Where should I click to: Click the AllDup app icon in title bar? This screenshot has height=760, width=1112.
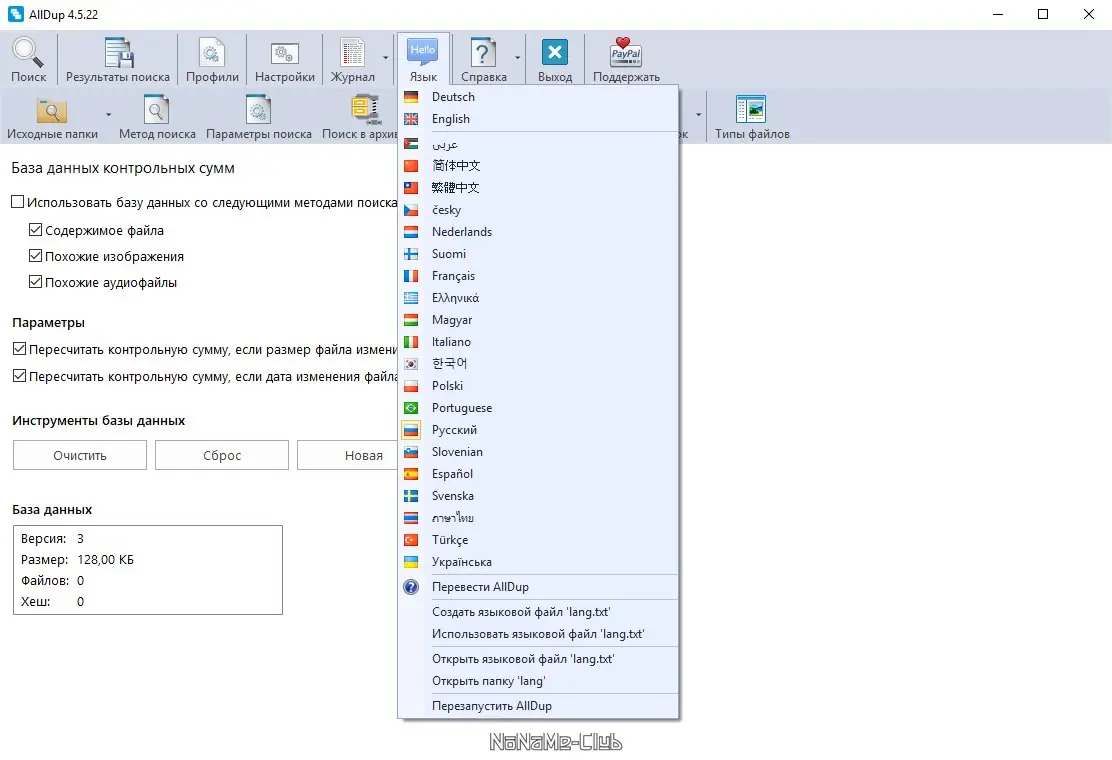click(16, 14)
